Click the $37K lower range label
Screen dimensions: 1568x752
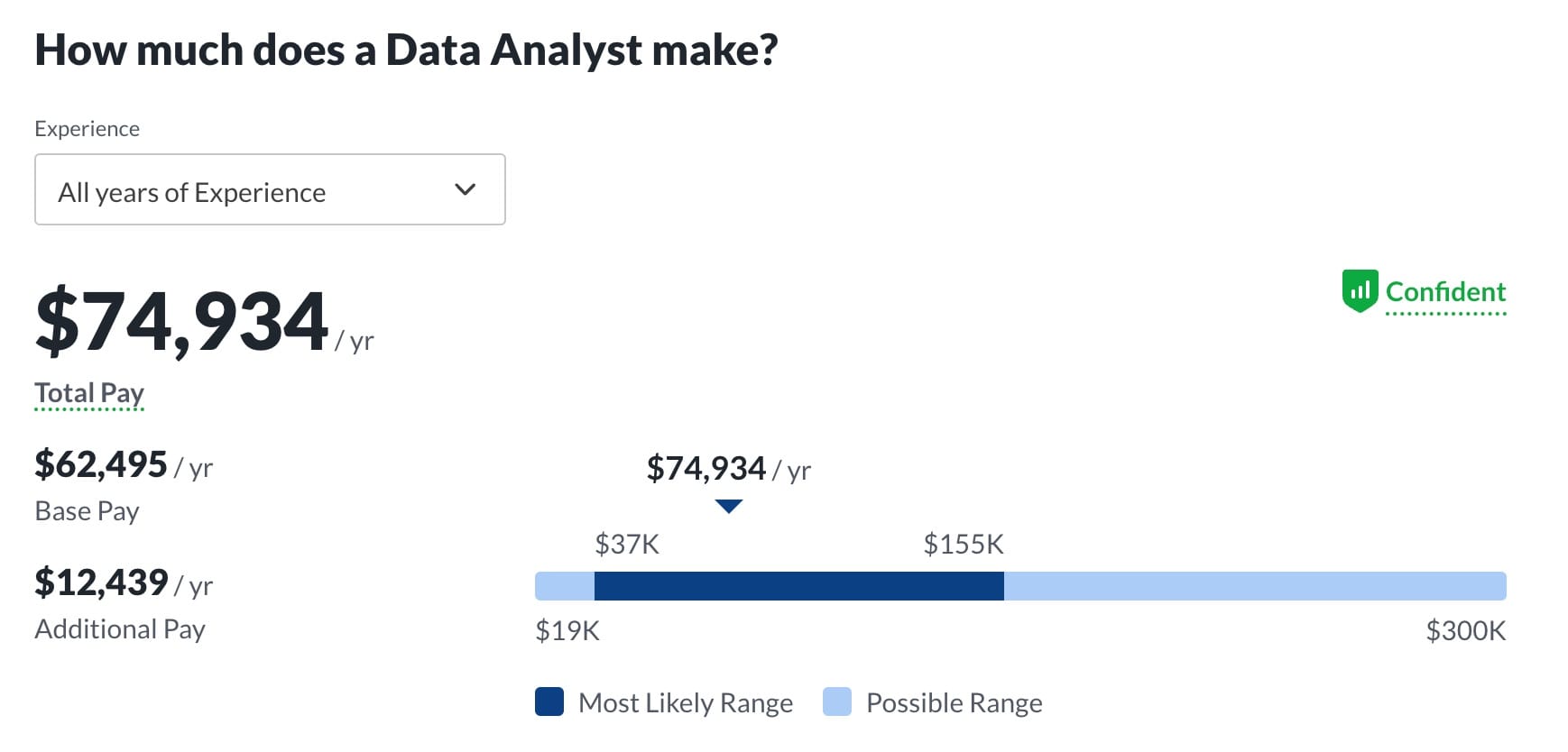[x=627, y=545]
